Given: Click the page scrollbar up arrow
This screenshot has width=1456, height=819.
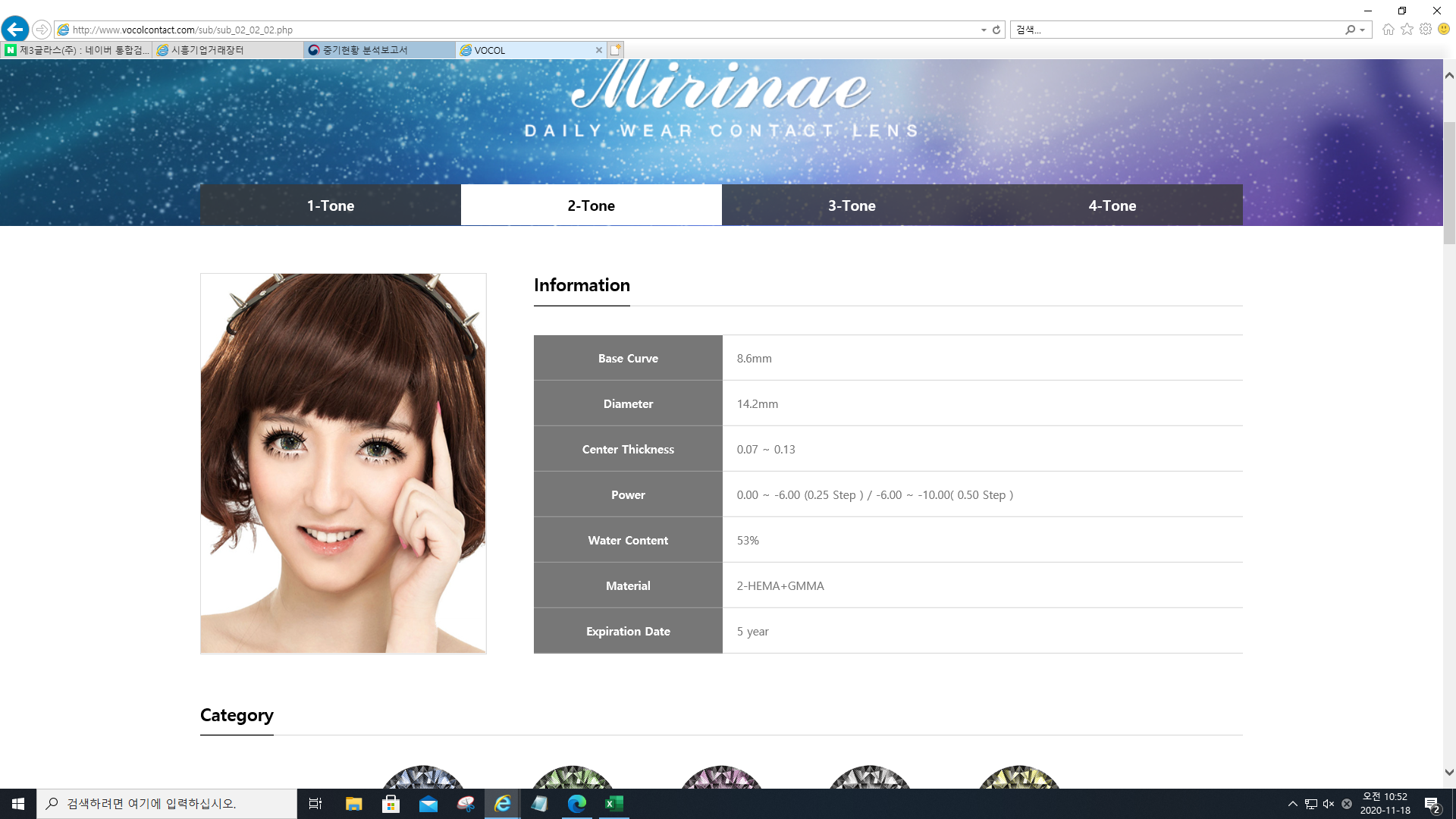Looking at the screenshot, I should click(x=1449, y=75).
